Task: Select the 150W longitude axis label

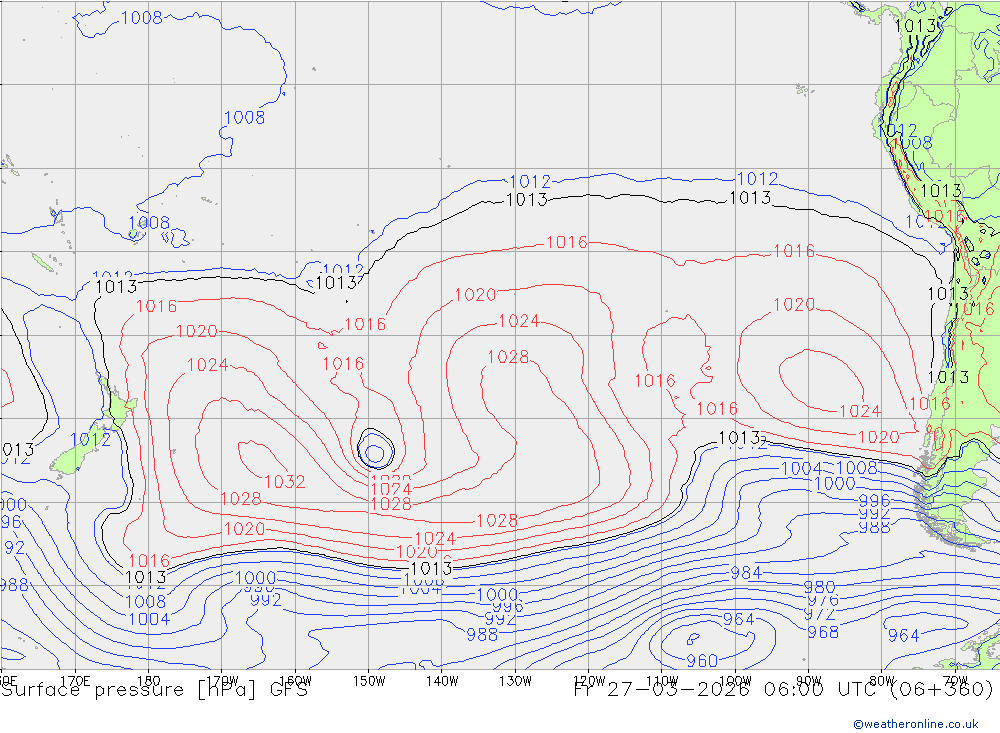Action: (x=369, y=681)
